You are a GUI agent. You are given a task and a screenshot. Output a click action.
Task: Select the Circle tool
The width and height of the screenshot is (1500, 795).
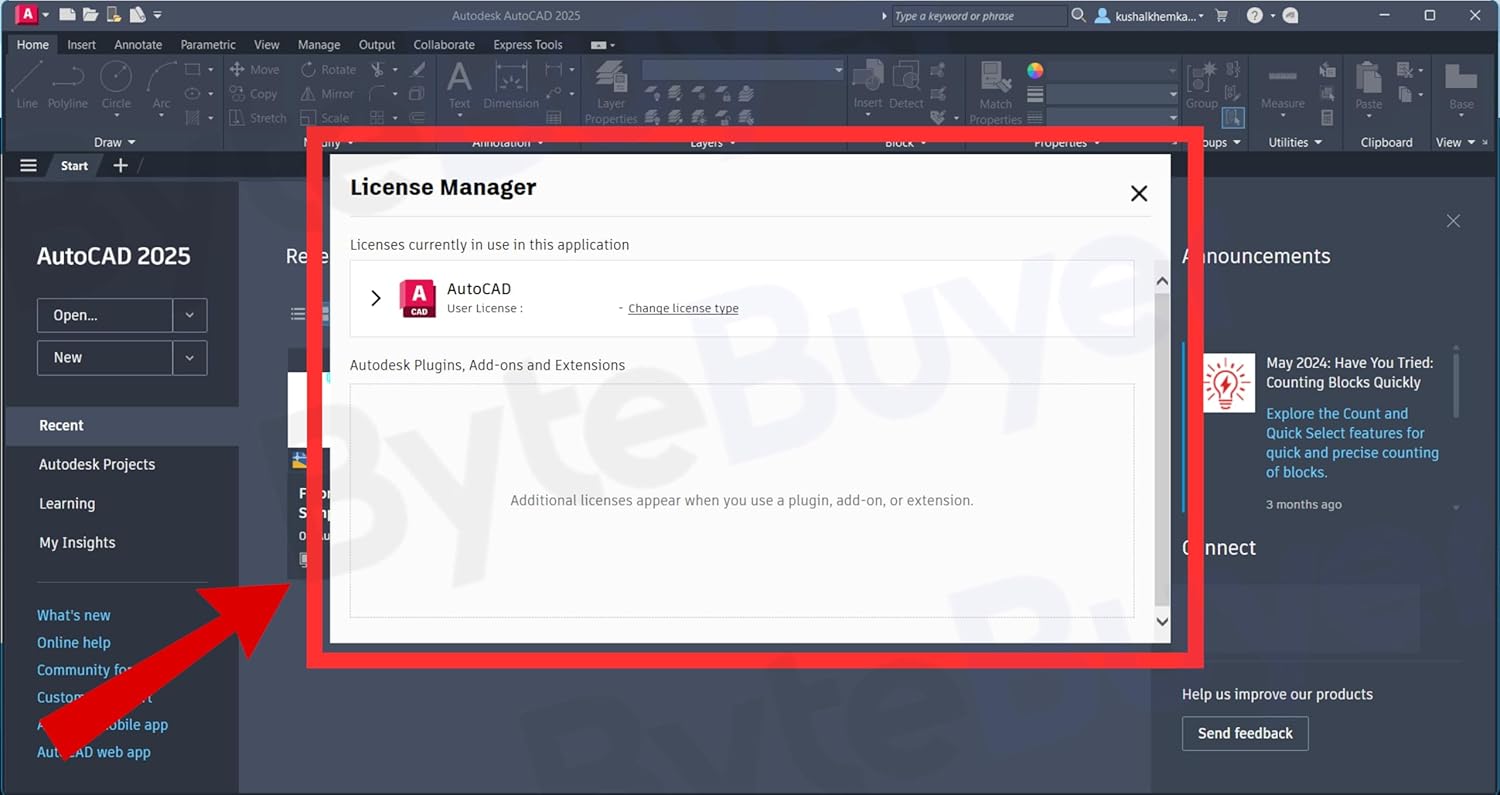tap(116, 86)
